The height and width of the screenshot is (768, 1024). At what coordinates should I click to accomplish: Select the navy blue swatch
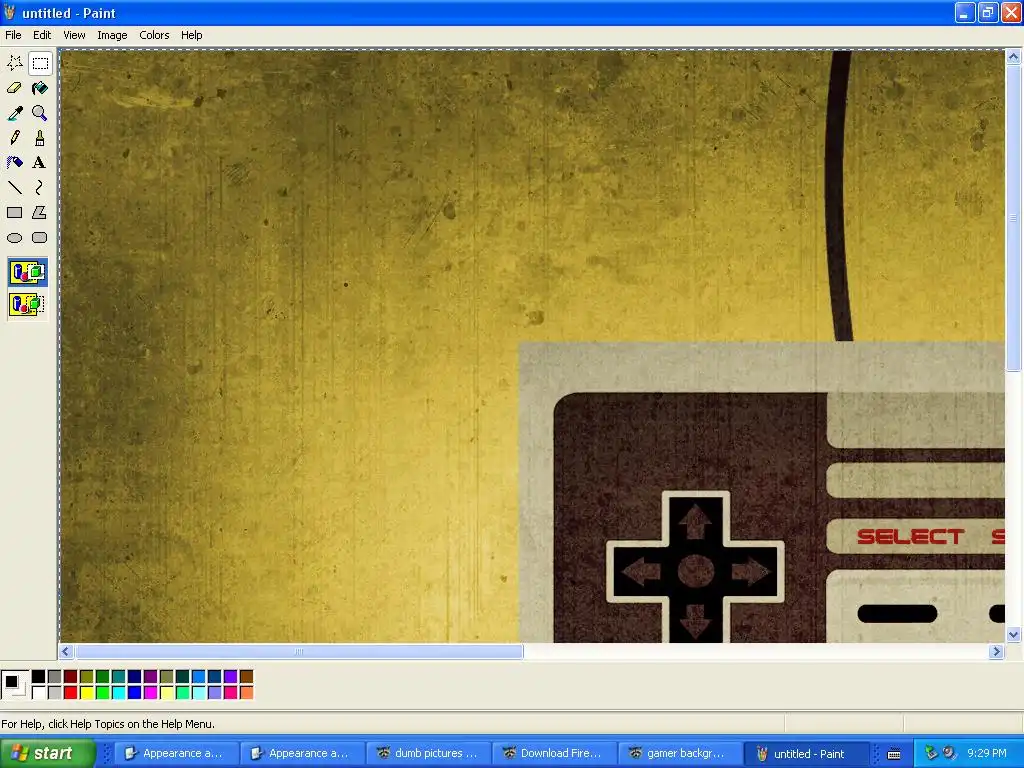[135, 677]
